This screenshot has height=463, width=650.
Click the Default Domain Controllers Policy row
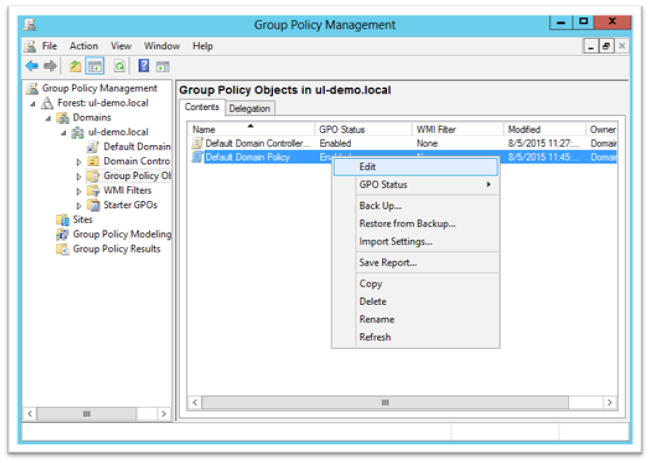click(258, 143)
